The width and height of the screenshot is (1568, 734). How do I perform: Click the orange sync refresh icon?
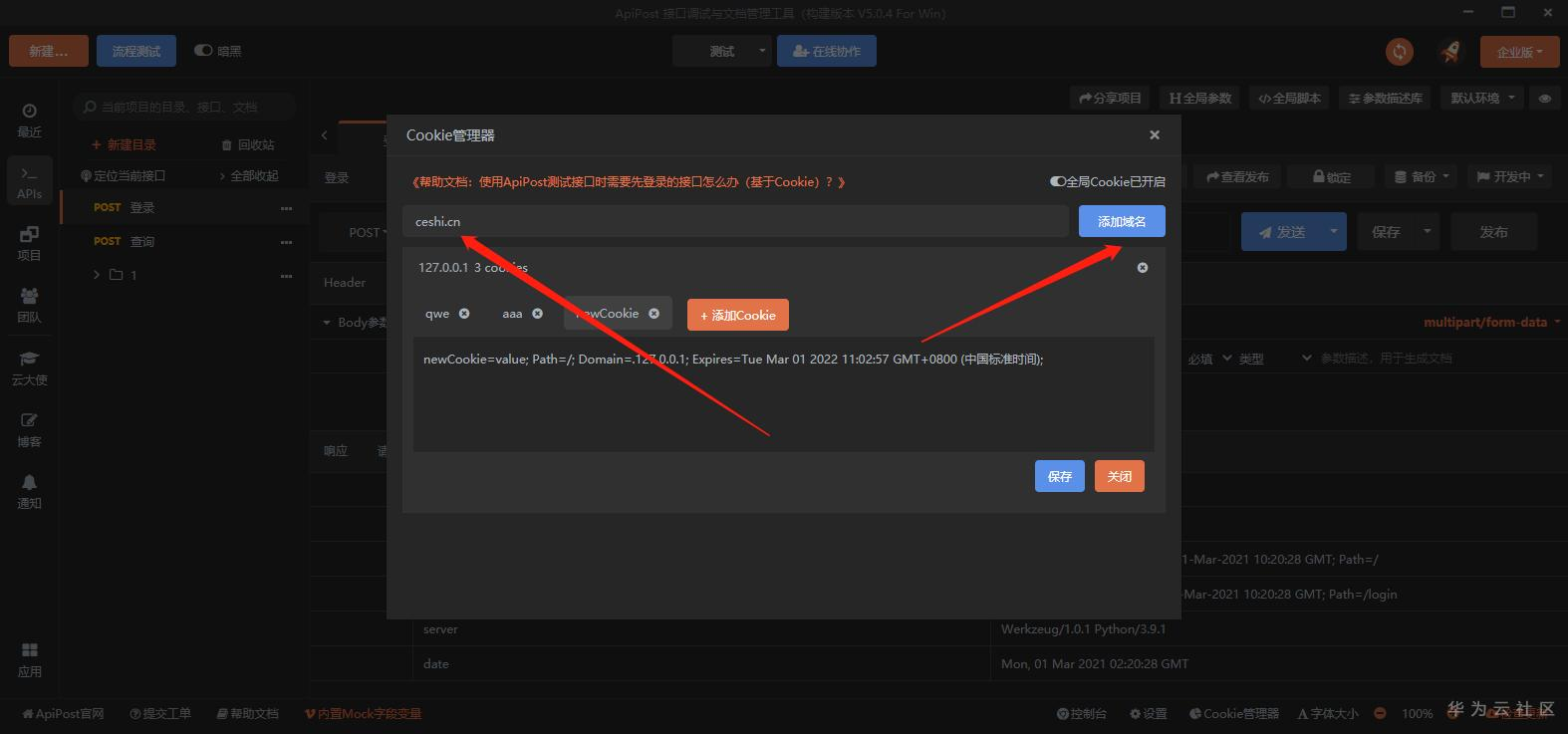click(x=1400, y=51)
